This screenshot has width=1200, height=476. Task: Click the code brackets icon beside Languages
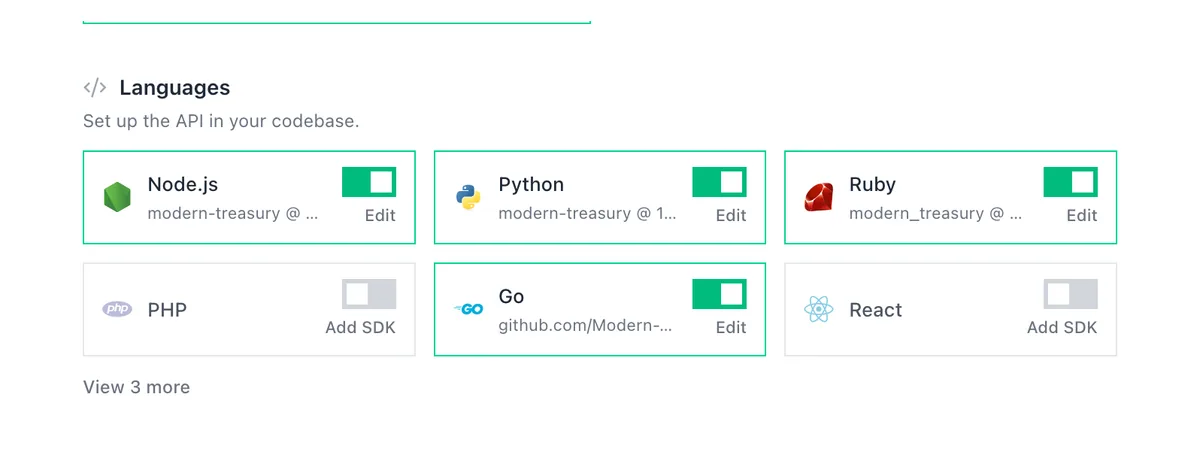[x=95, y=87]
